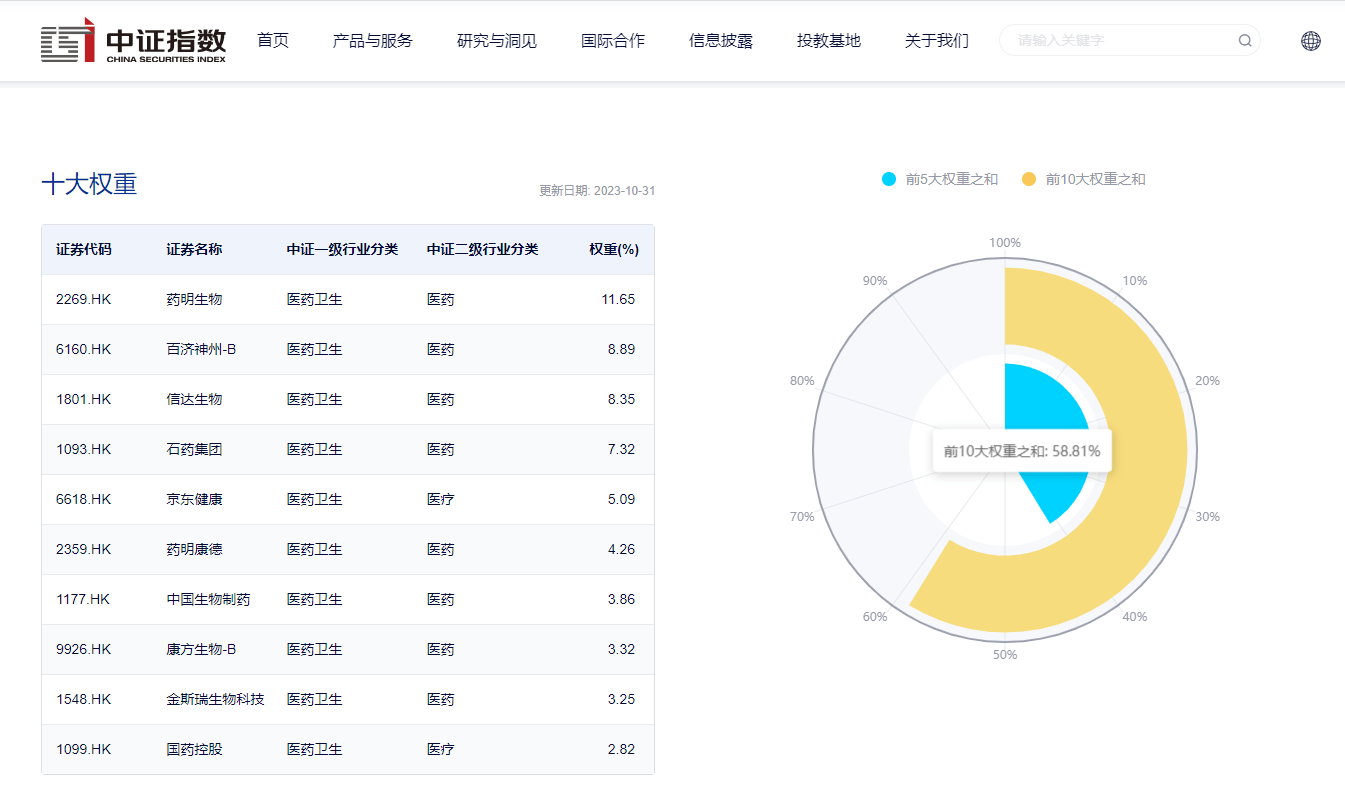Select the 6618.HK 京东健康 row
Viewport: 1345px width, 795px height.
coord(347,499)
